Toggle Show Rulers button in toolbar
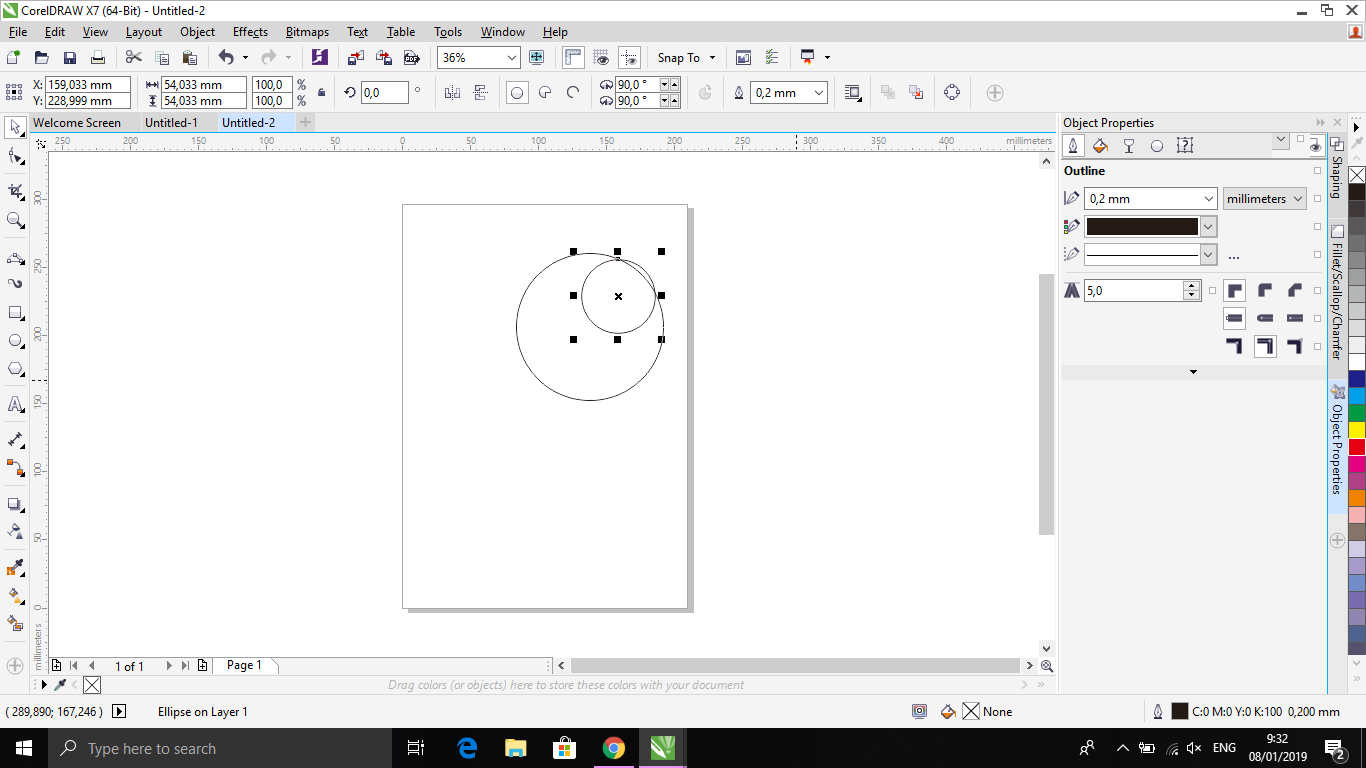The width and height of the screenshot is (1366, 768). [x=573, y=58]
